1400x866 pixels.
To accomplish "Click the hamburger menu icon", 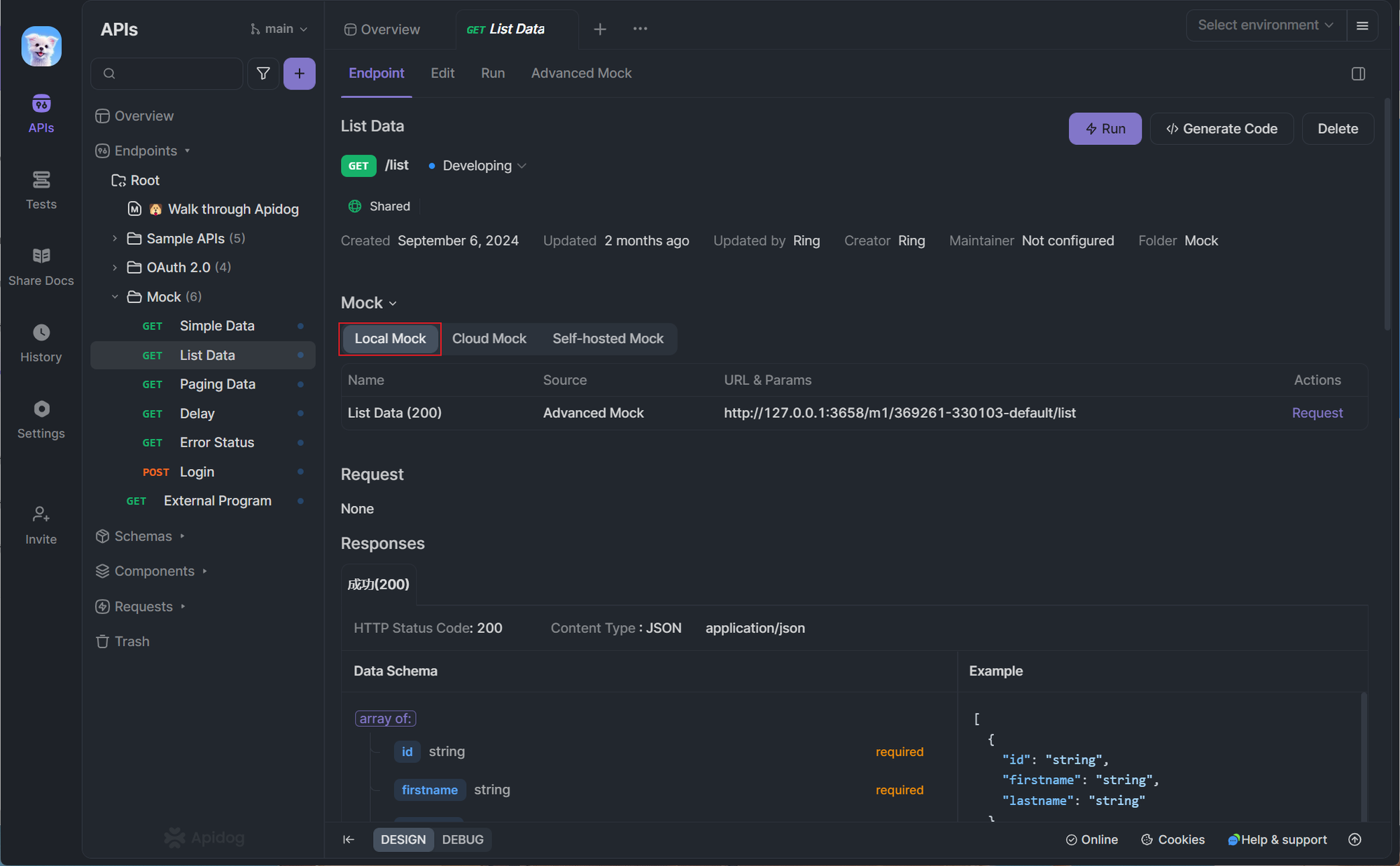I will click(x=1362, y=26).
